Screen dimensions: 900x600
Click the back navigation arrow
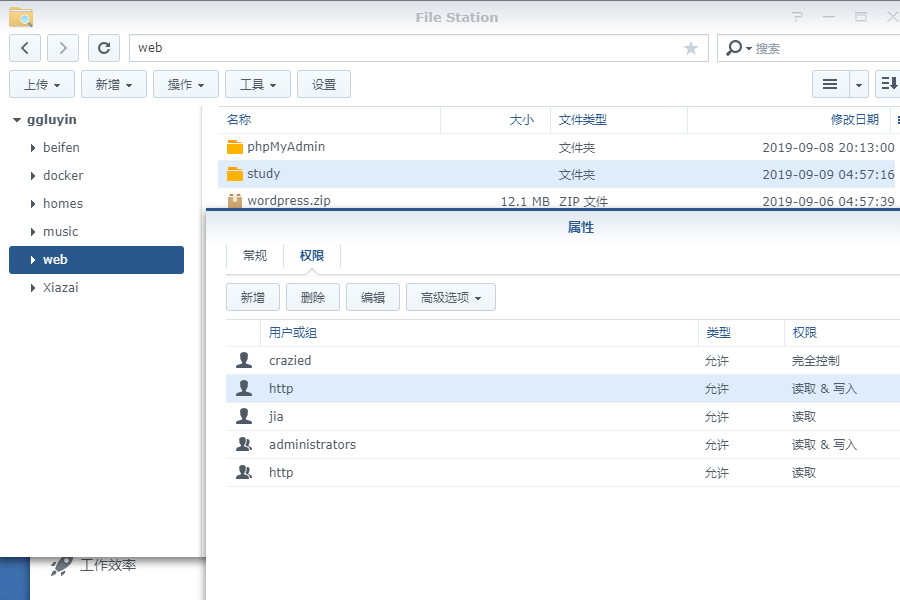click(x=24, y=47)
